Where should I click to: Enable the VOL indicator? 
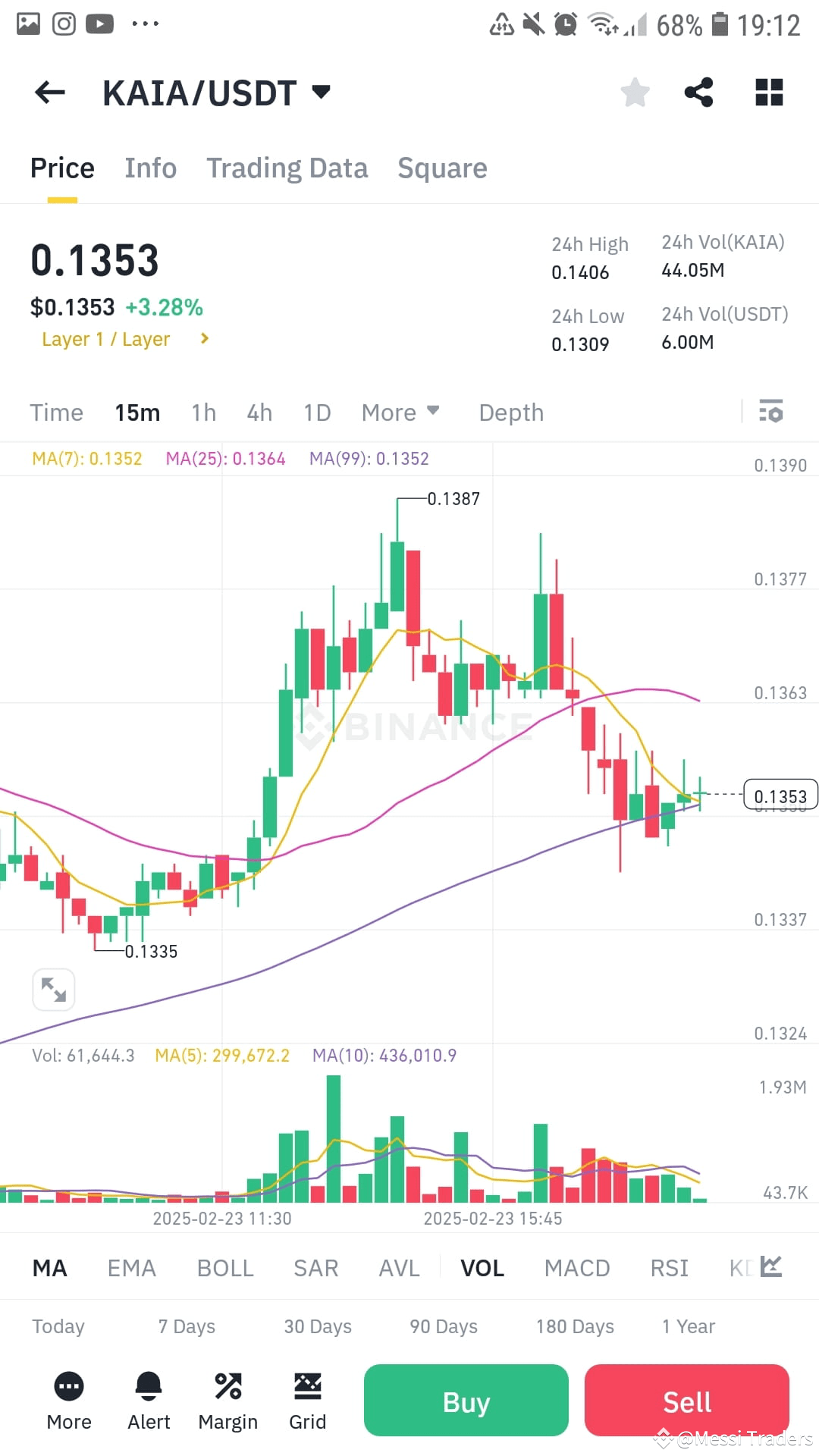482,1267
